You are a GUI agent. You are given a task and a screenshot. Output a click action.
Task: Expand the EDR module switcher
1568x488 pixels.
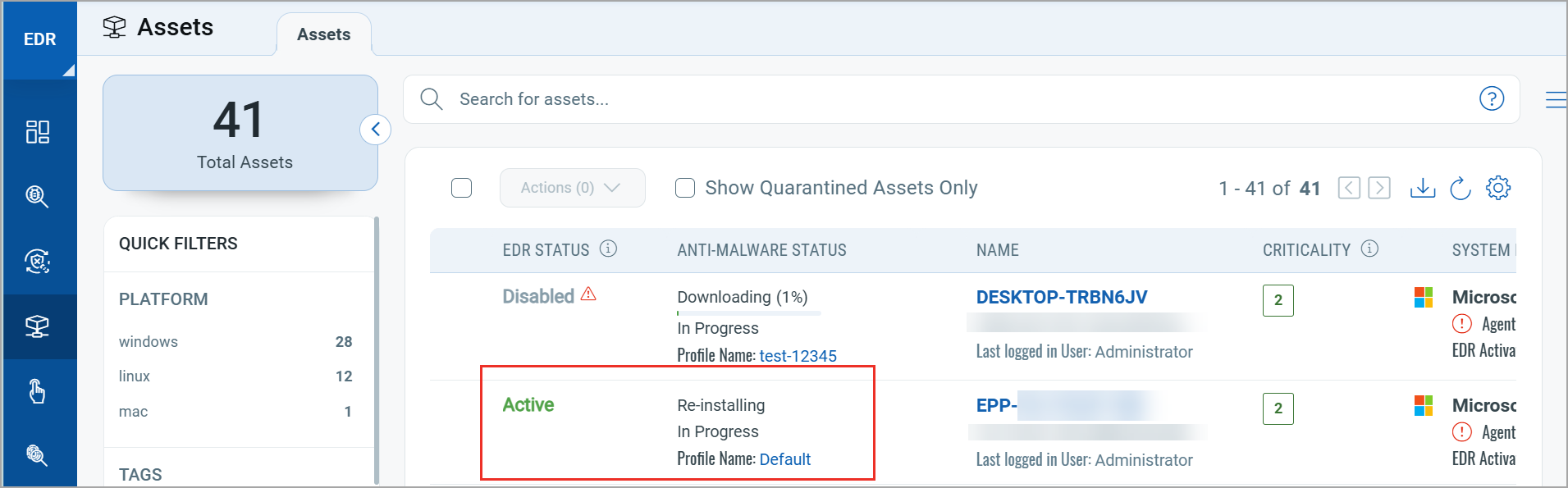tap(39, 39)
